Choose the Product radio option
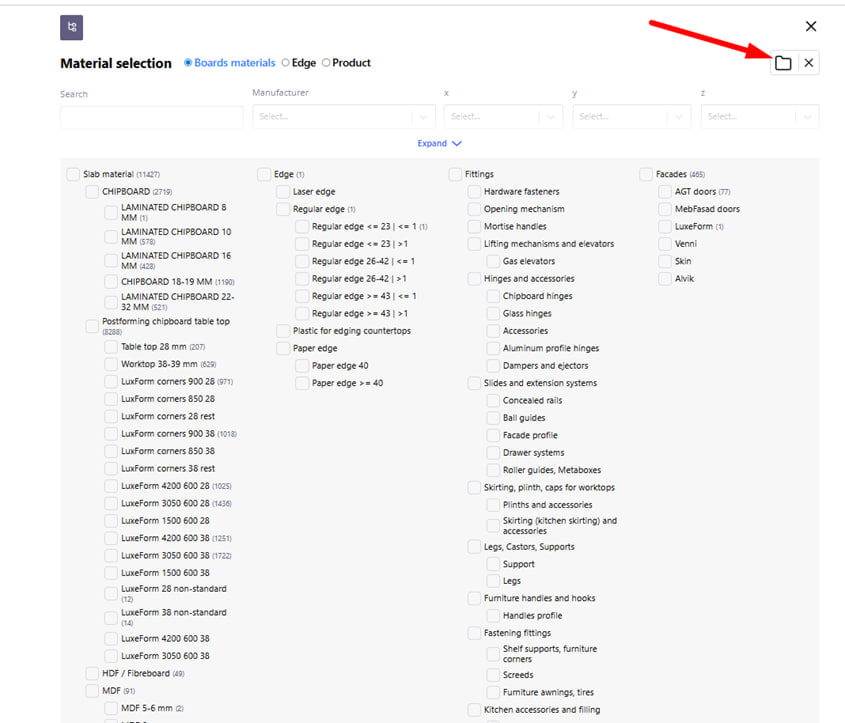This screenshot has height=723, width=845. pyautogui.click(x=326, y=63)
